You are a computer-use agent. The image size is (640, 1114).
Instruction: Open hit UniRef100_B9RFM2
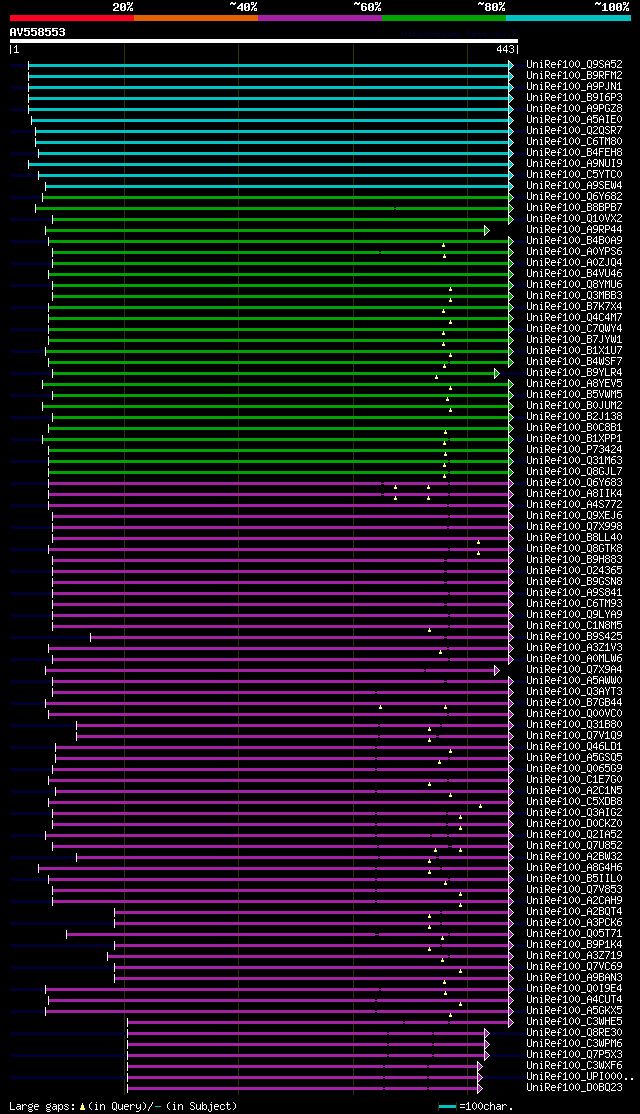pos(574,75)
